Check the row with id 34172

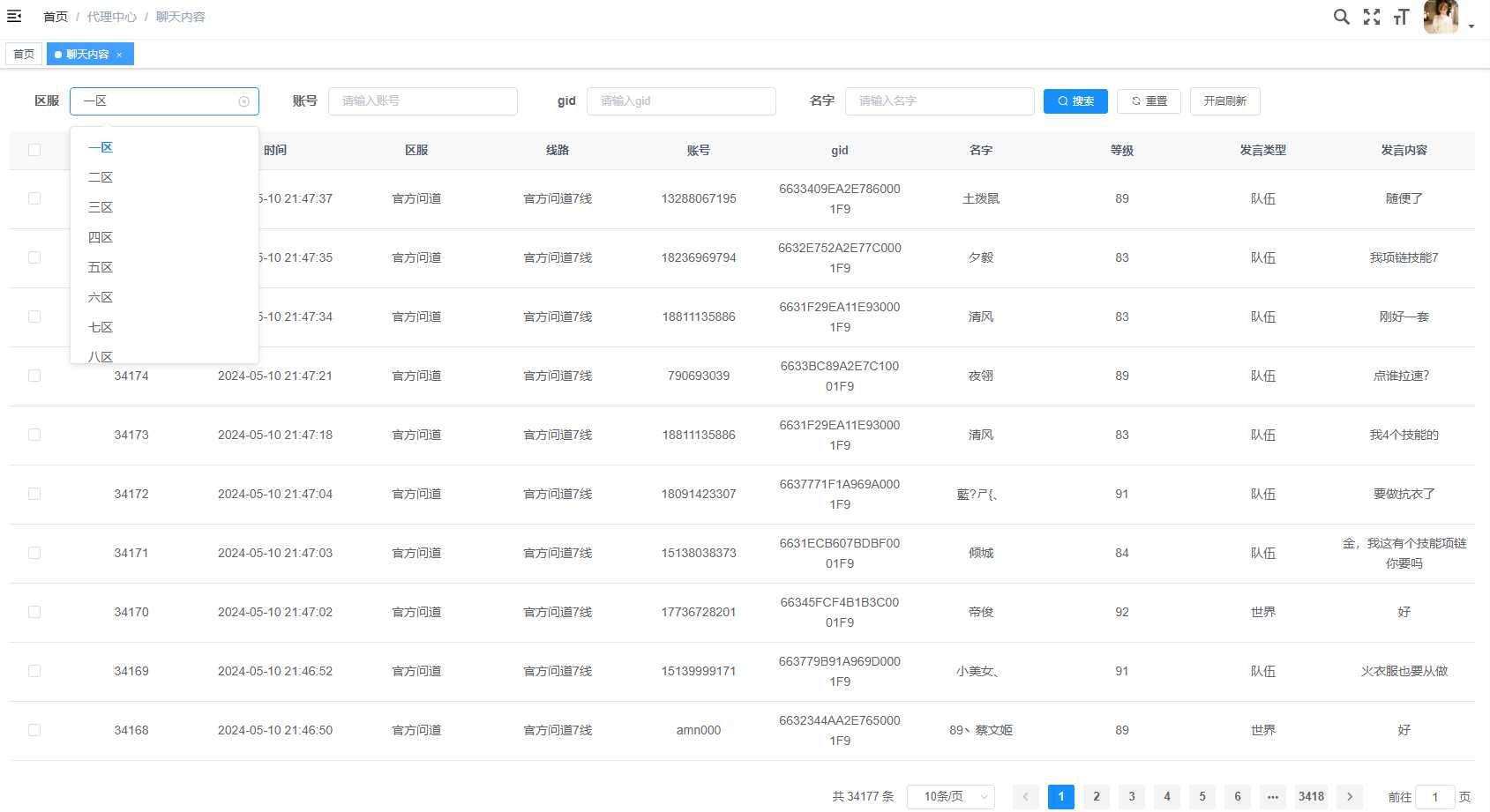pos(34,494)
